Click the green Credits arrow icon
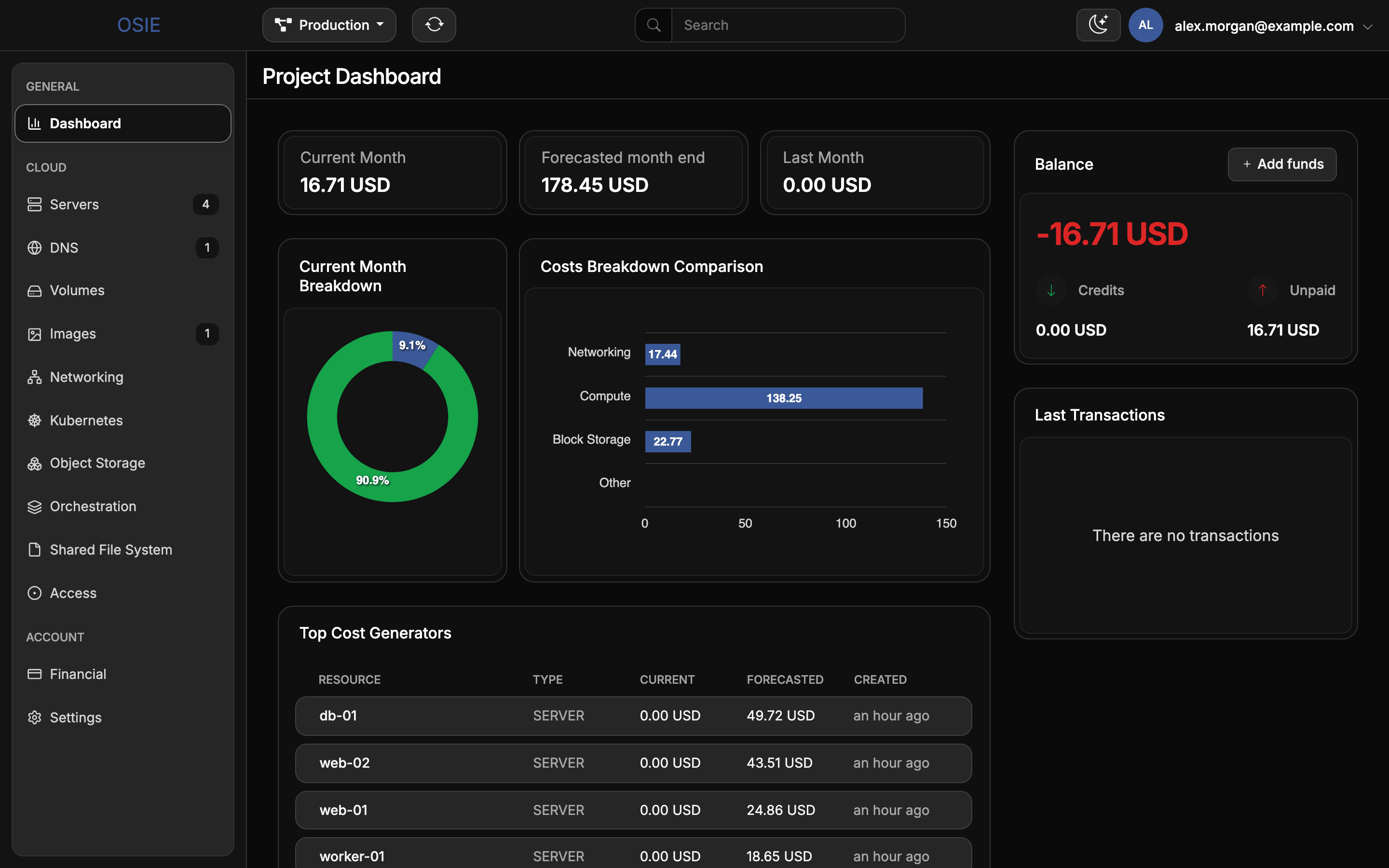The image size is (1389, 868). pyautogui.click(x=1051, y=290)
